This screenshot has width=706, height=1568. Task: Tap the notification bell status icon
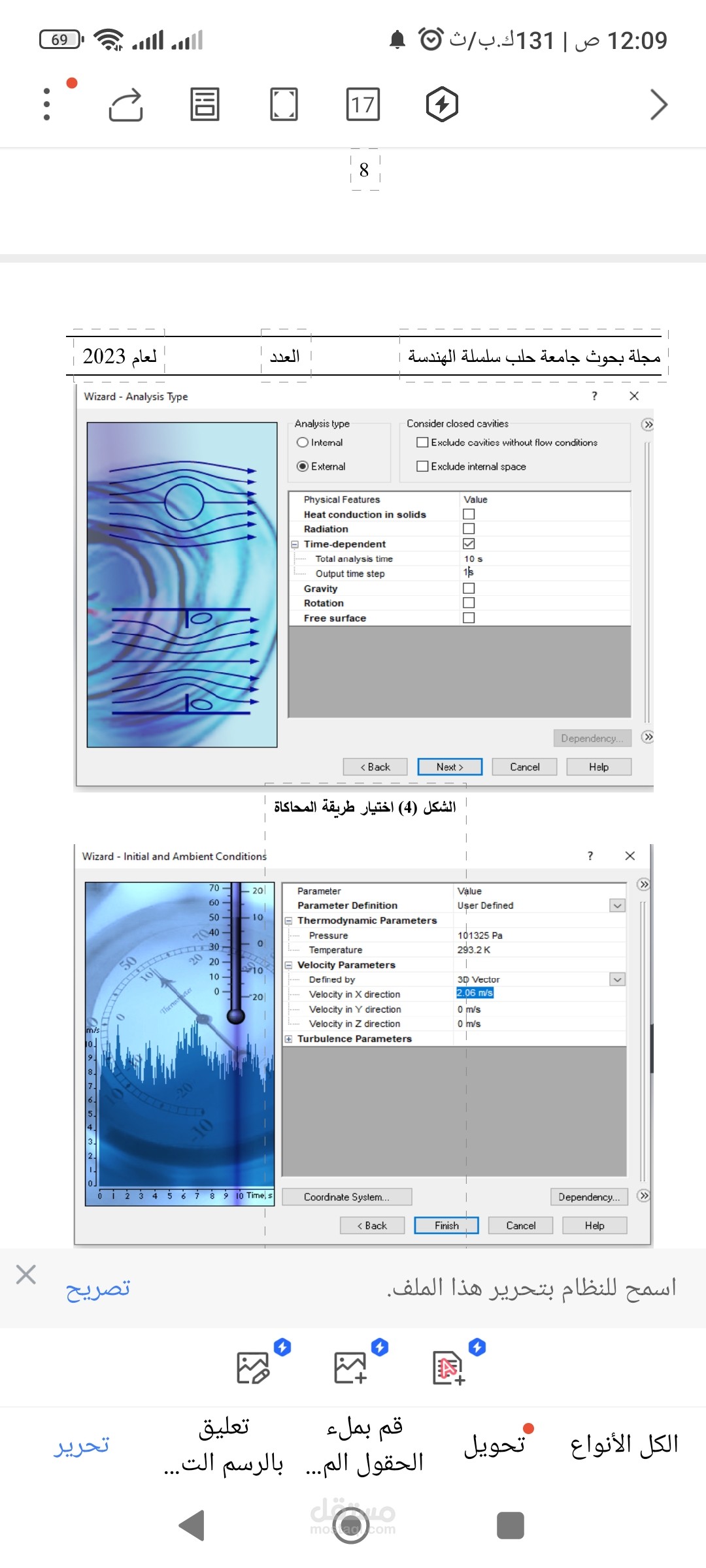pos(397,40)
